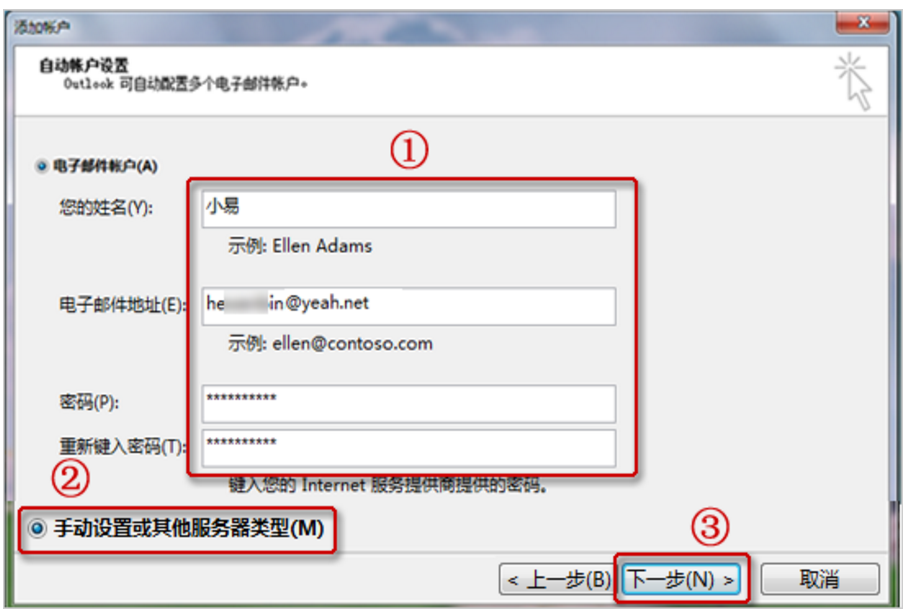Viewport: 905px width, 615px height.
Task: Close the 添加帐户 dialog window
Action: (863, 22)
